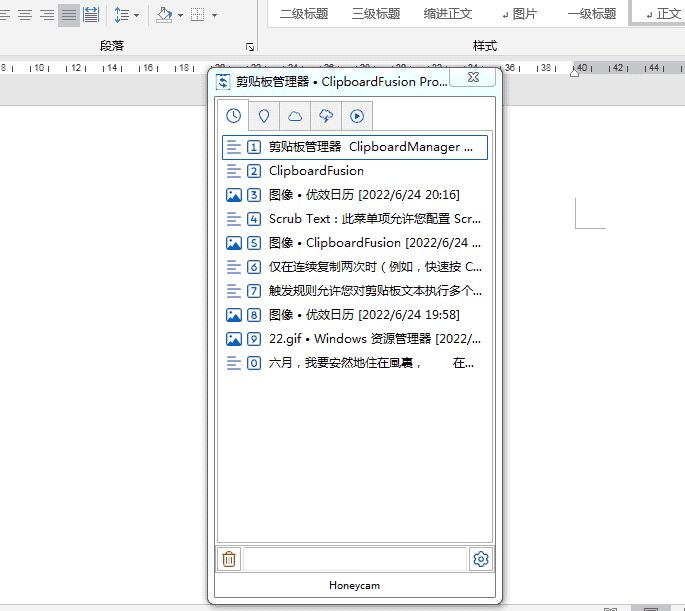Clear clipboard history with trash icon
The image size is (685, 611).
(229, 559)
